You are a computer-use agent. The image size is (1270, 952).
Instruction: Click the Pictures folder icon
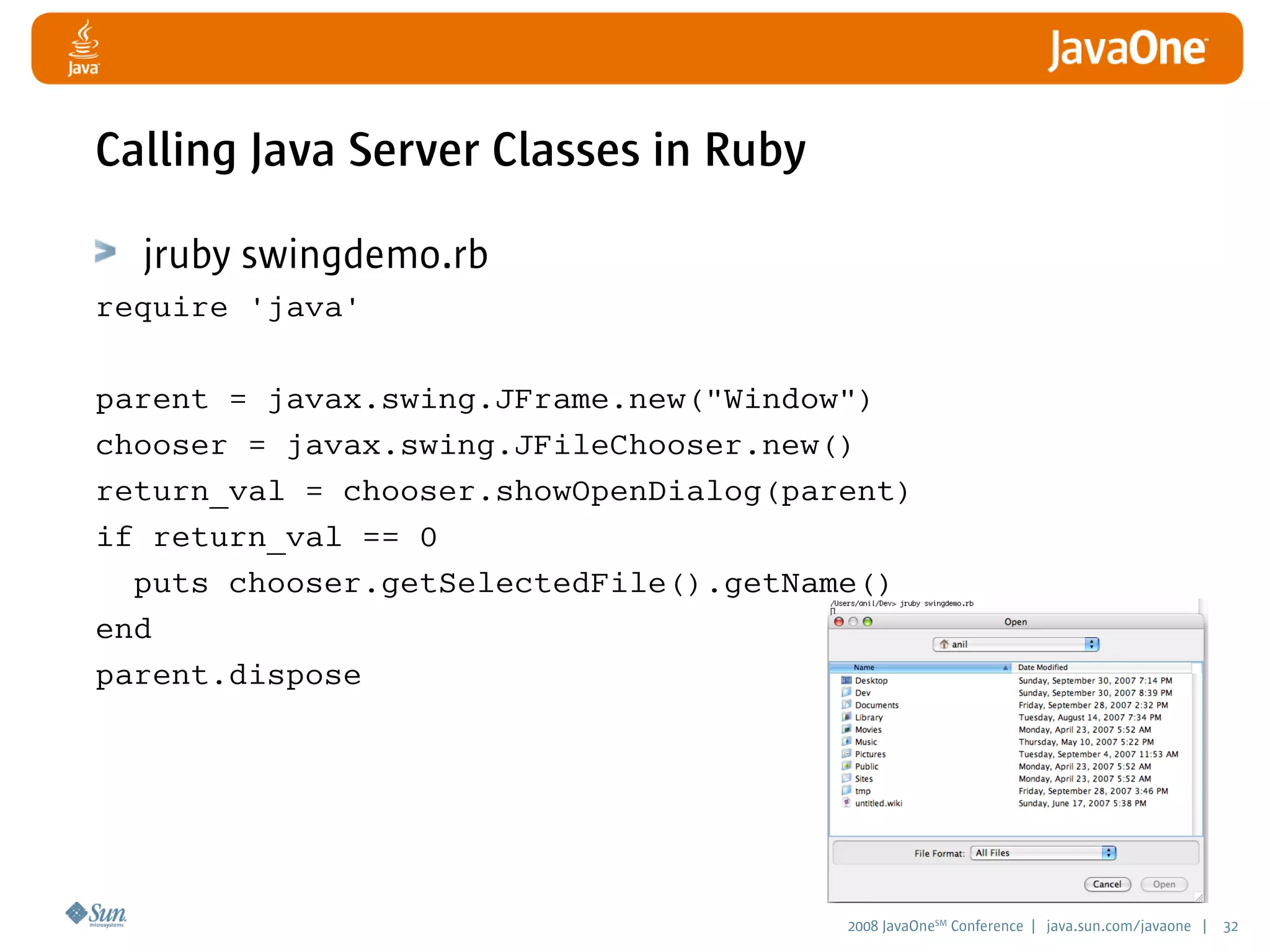(x=846, y=754)
